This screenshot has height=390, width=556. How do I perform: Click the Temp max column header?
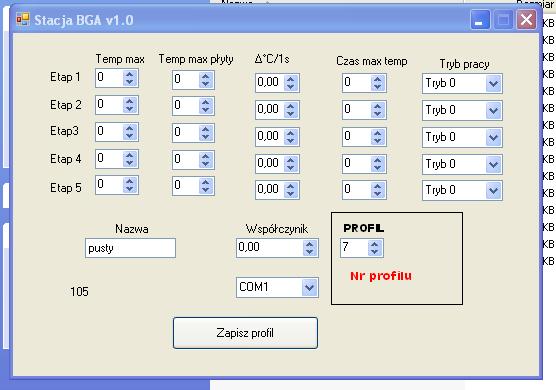(120, 59)
